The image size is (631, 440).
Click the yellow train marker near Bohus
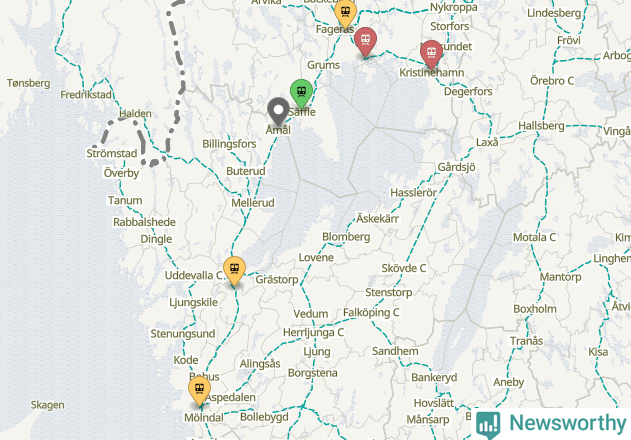[x=199, y=391]
